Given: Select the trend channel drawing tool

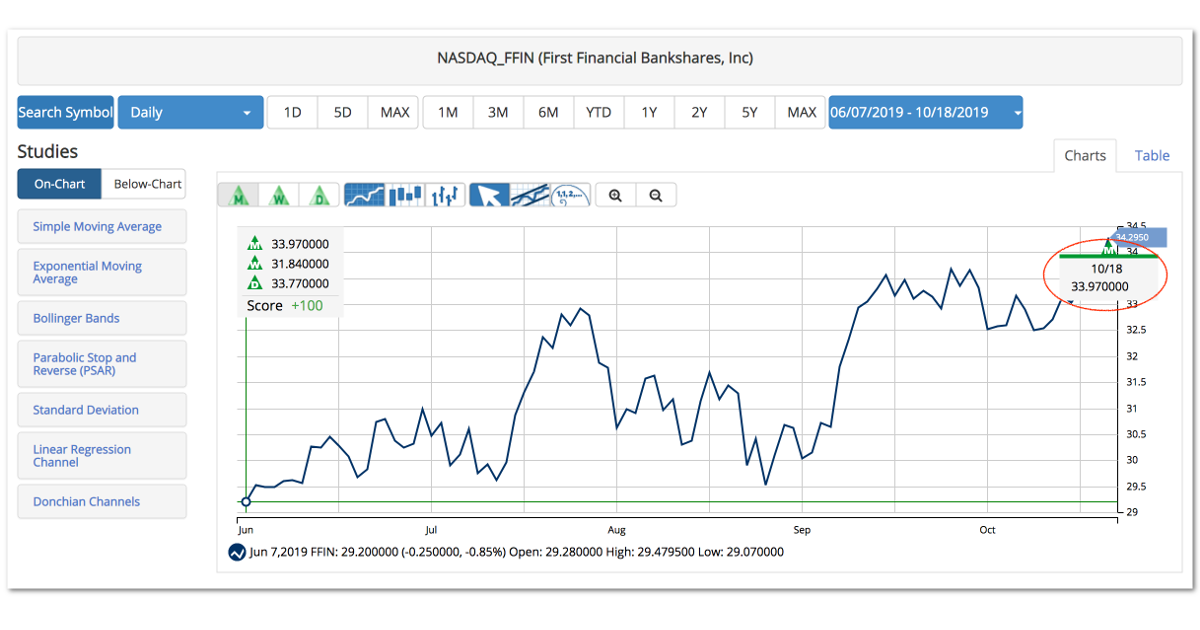Looking at the screenshot, I should 530,195.
